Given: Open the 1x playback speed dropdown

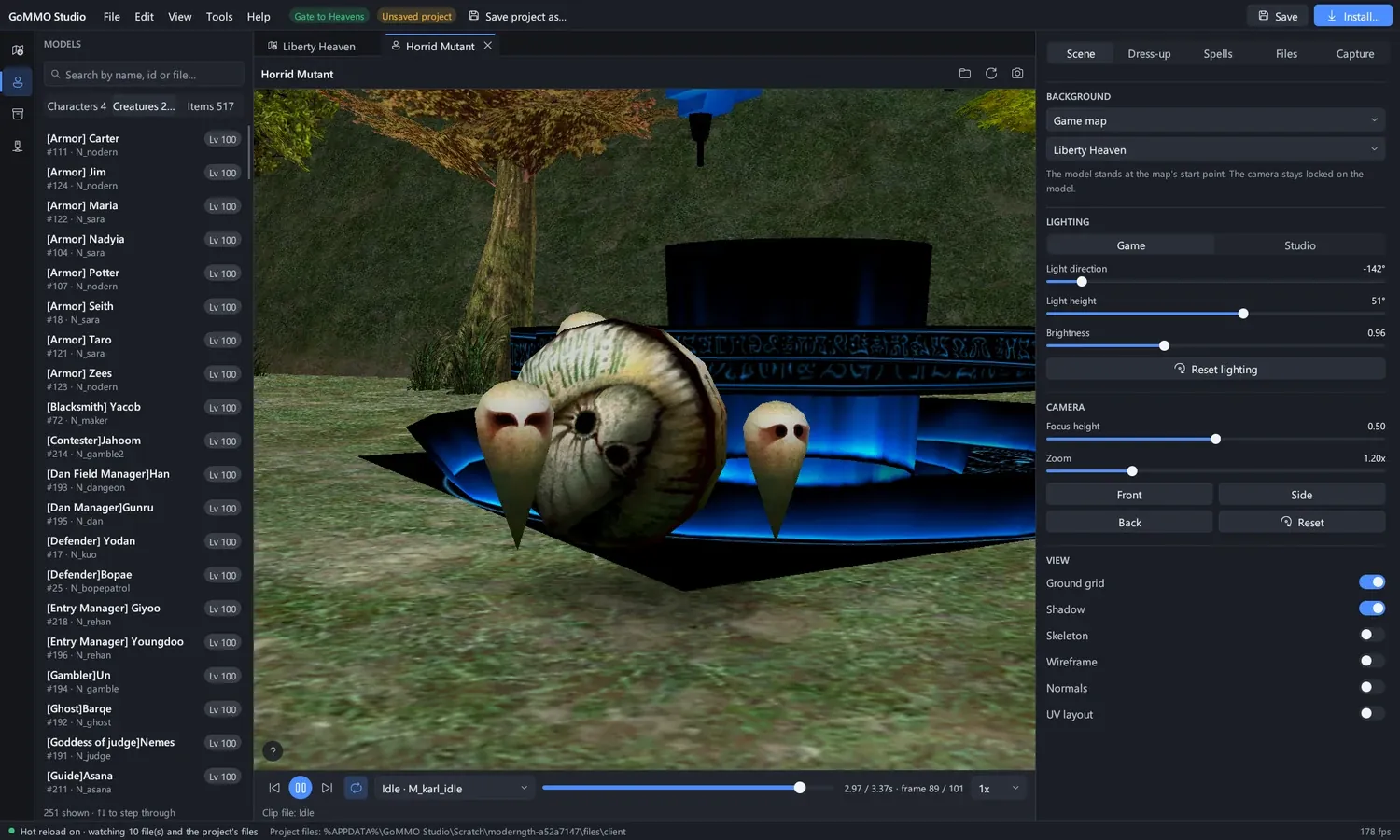Looking at the screenshot, I should (998, 789).
